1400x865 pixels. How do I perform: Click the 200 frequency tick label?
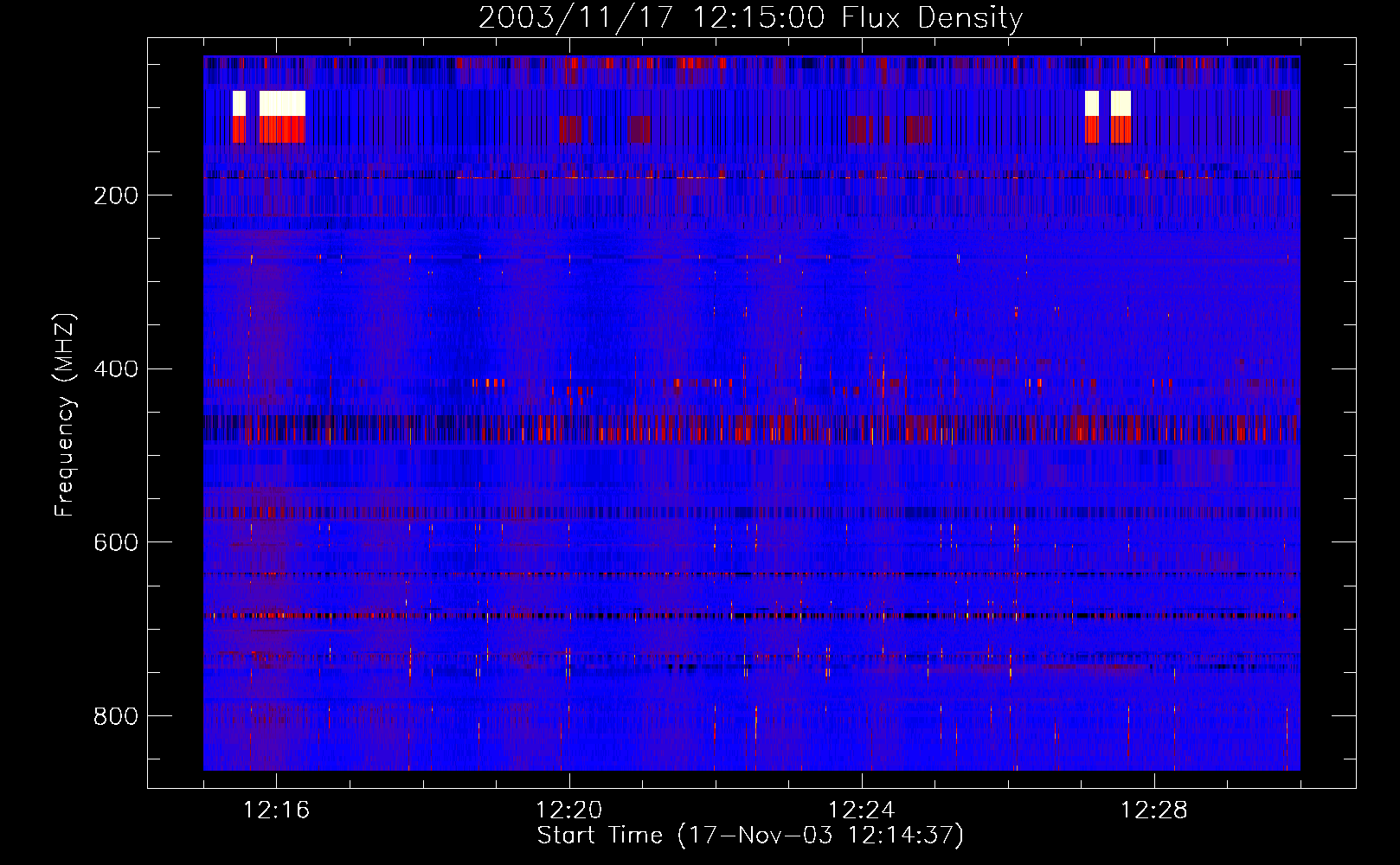click(116, 195)
